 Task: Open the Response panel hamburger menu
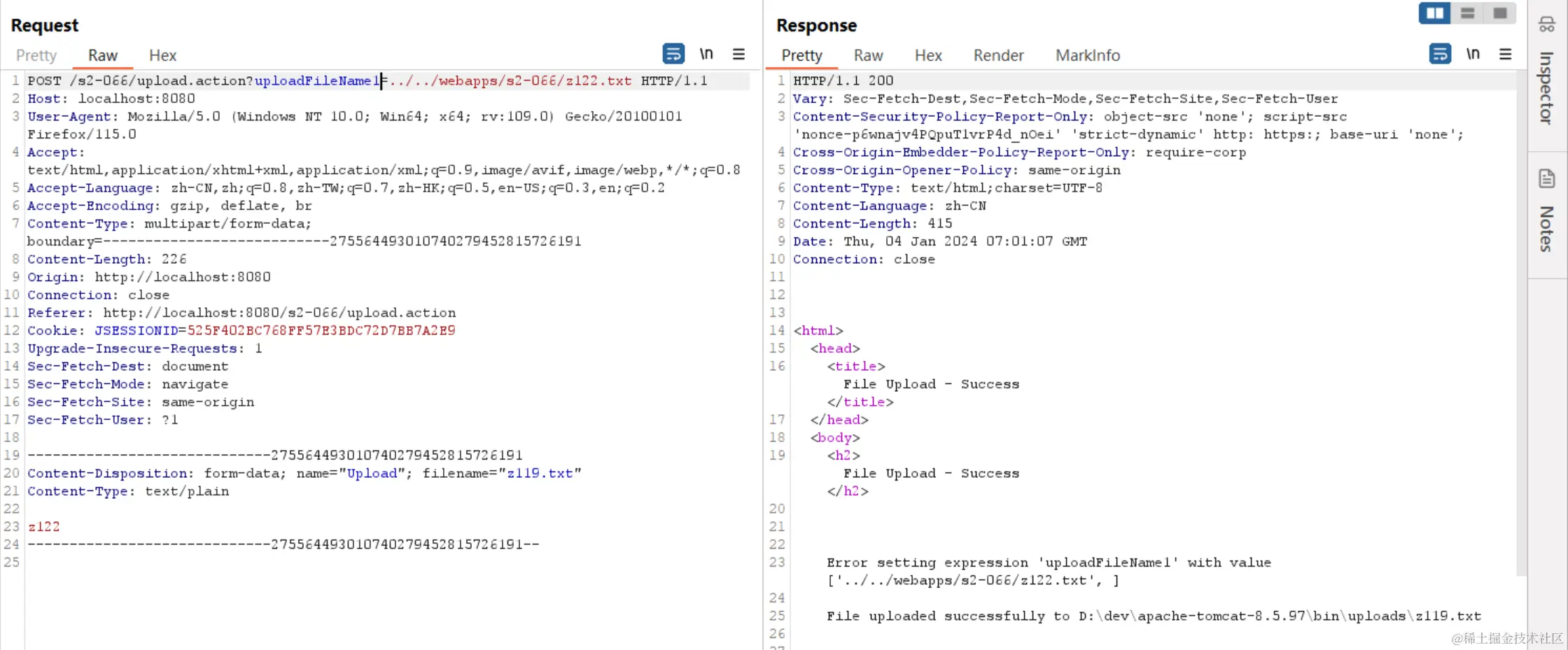(x=1506, y=54)
